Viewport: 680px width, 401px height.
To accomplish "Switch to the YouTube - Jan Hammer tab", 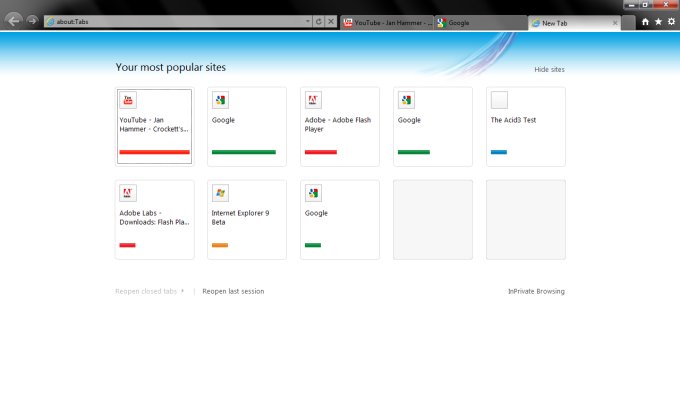I will [387, 23].
